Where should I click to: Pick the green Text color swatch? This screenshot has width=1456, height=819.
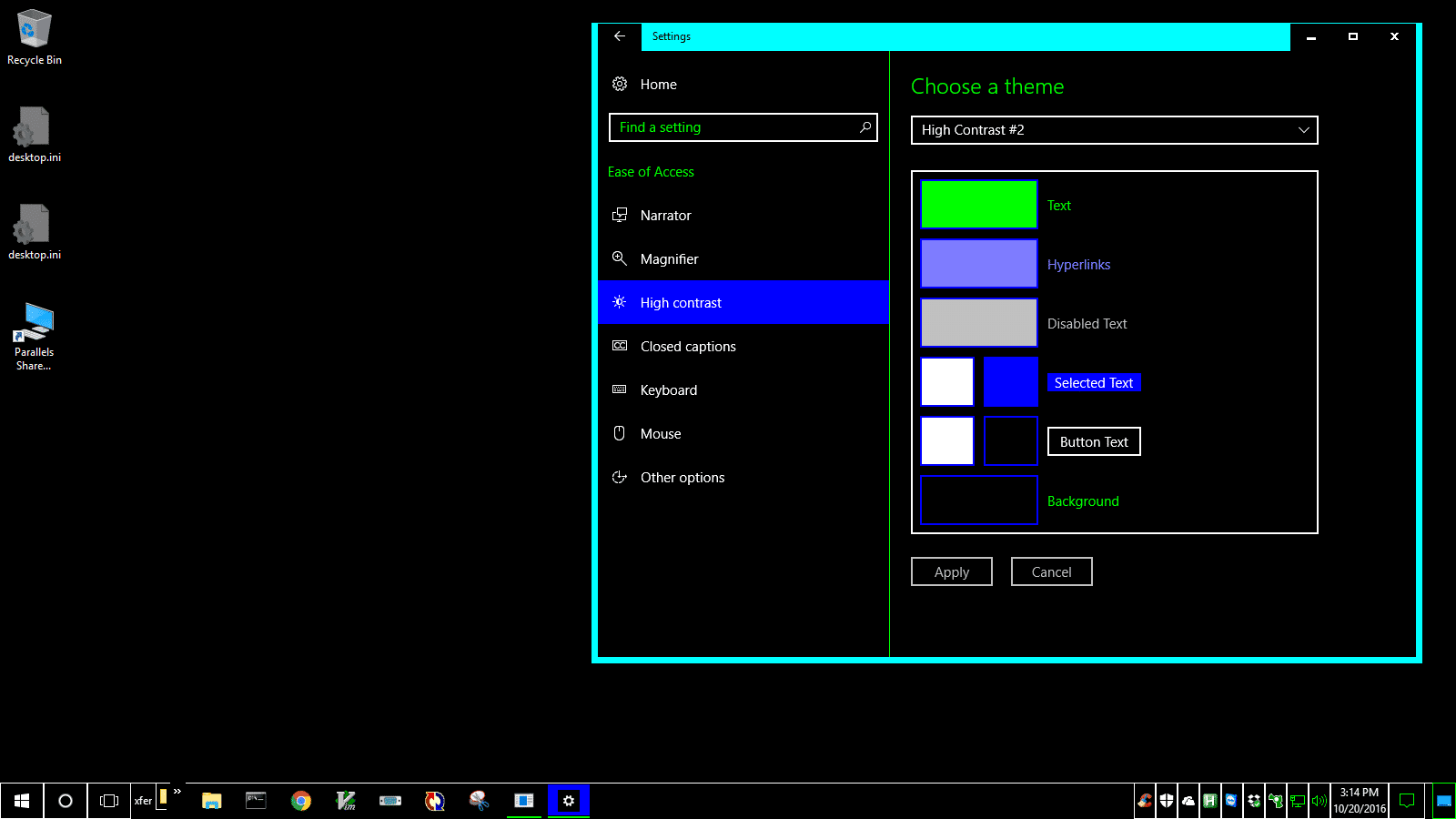coord(978,205)
